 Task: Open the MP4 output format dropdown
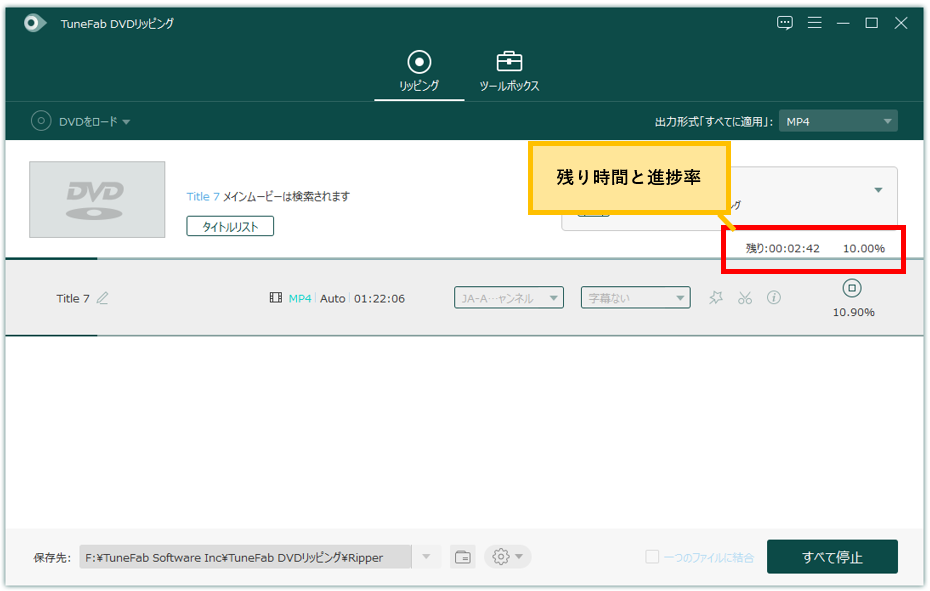click(x=838, y=122)
